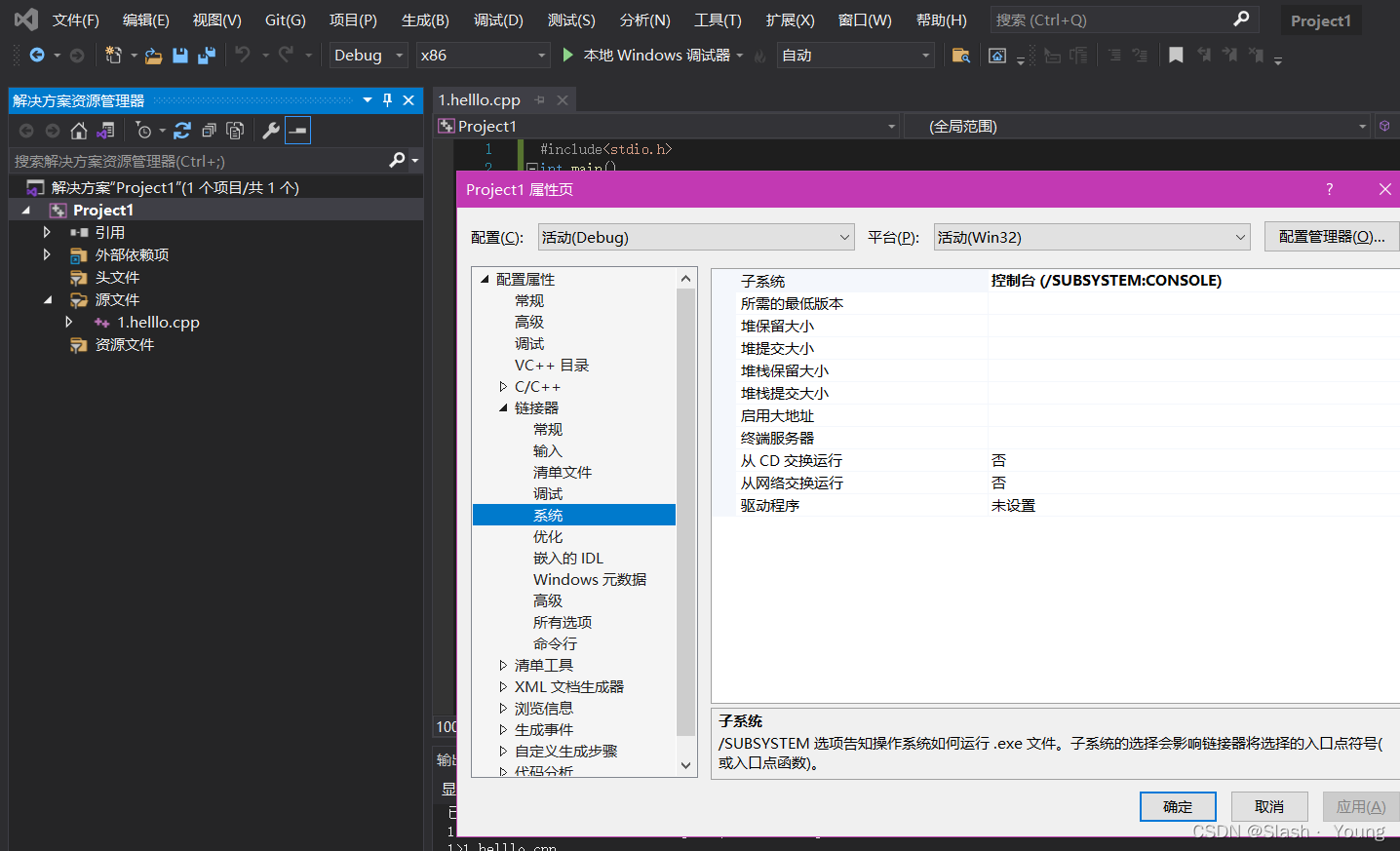Click the Solution Explorer Home icon
1400x851 pixels.
[79, 131]
